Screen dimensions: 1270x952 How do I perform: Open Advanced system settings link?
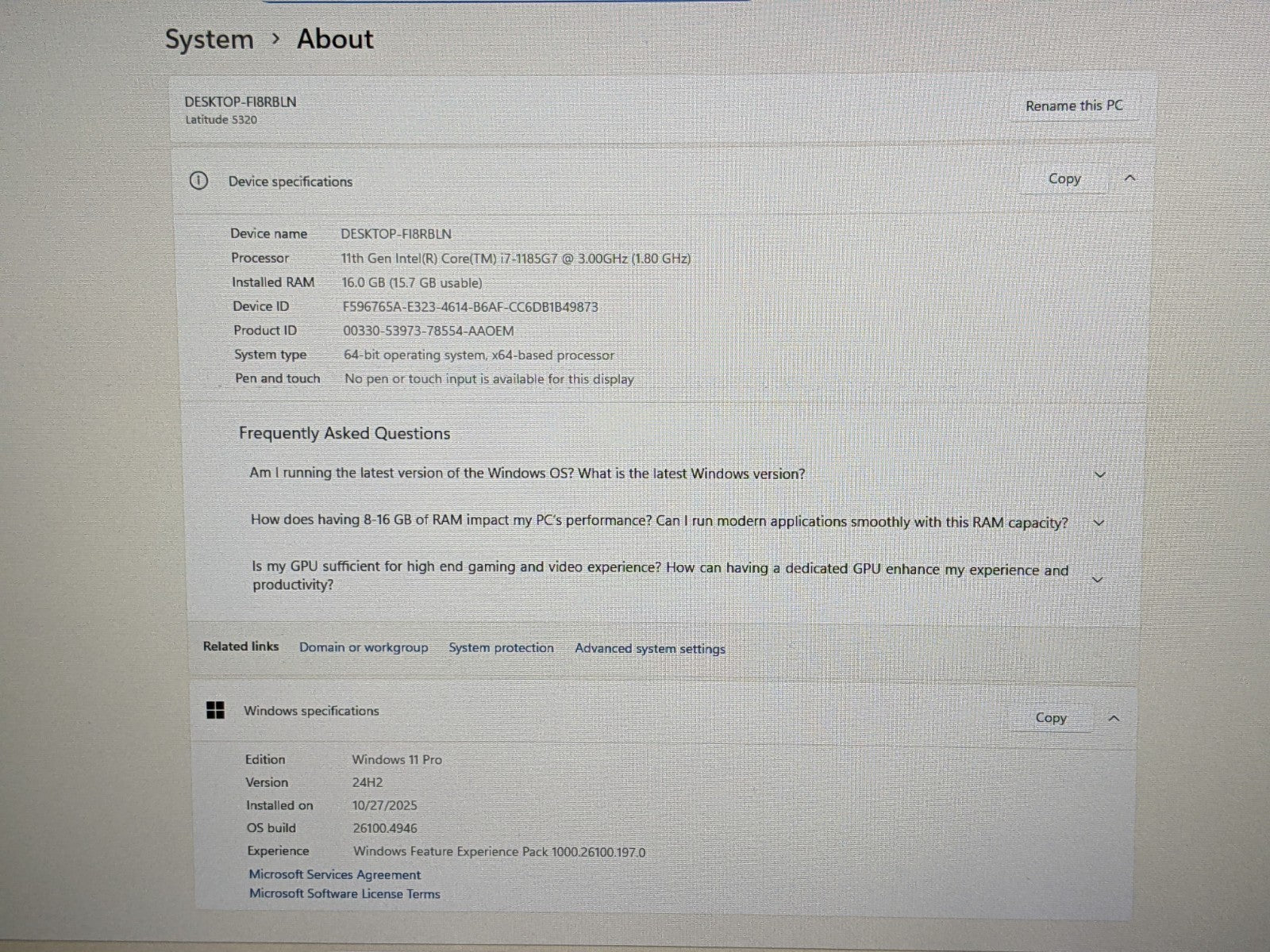(650, 649)
